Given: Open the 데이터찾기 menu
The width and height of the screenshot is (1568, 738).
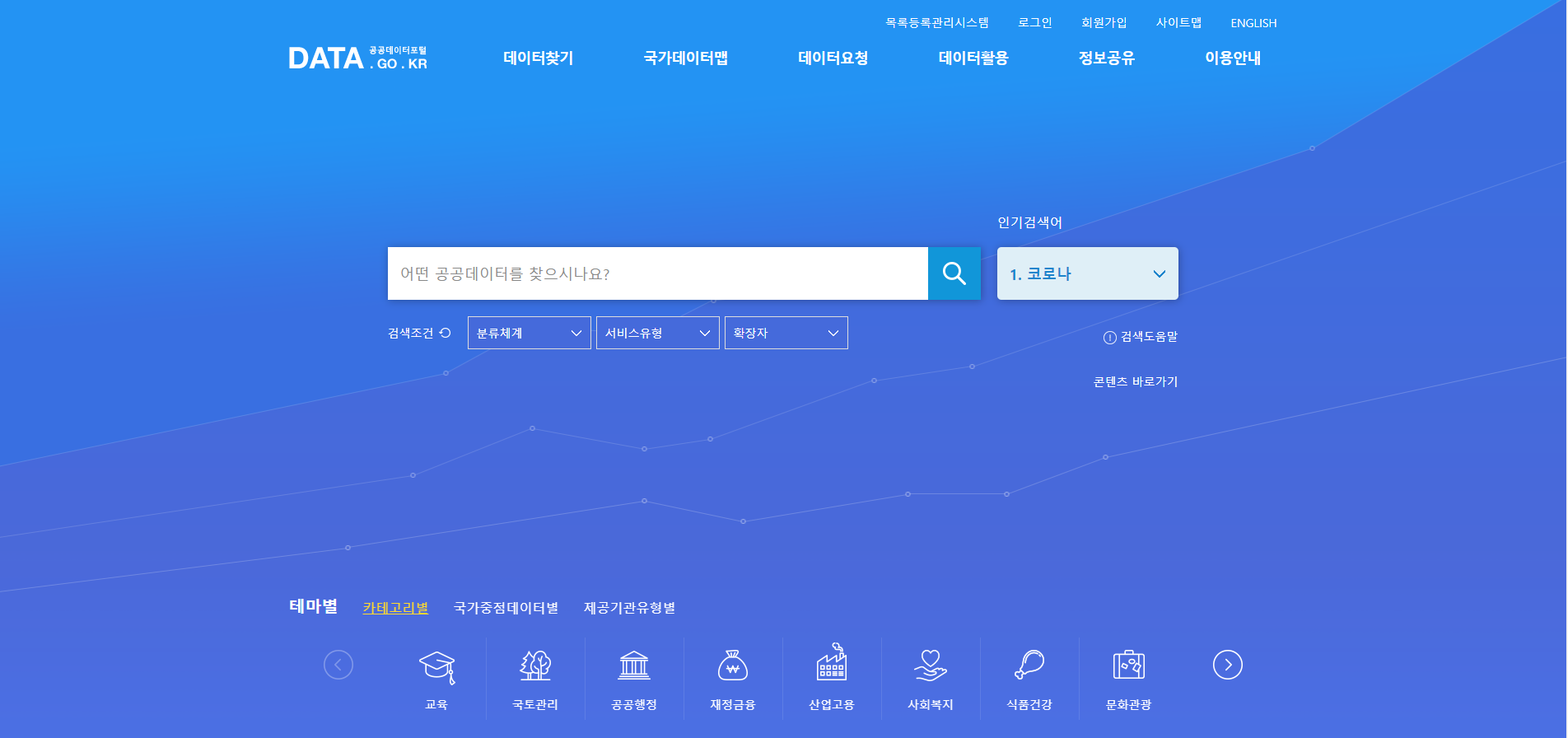Looking at the screenshot, I should tap(539, 58).
